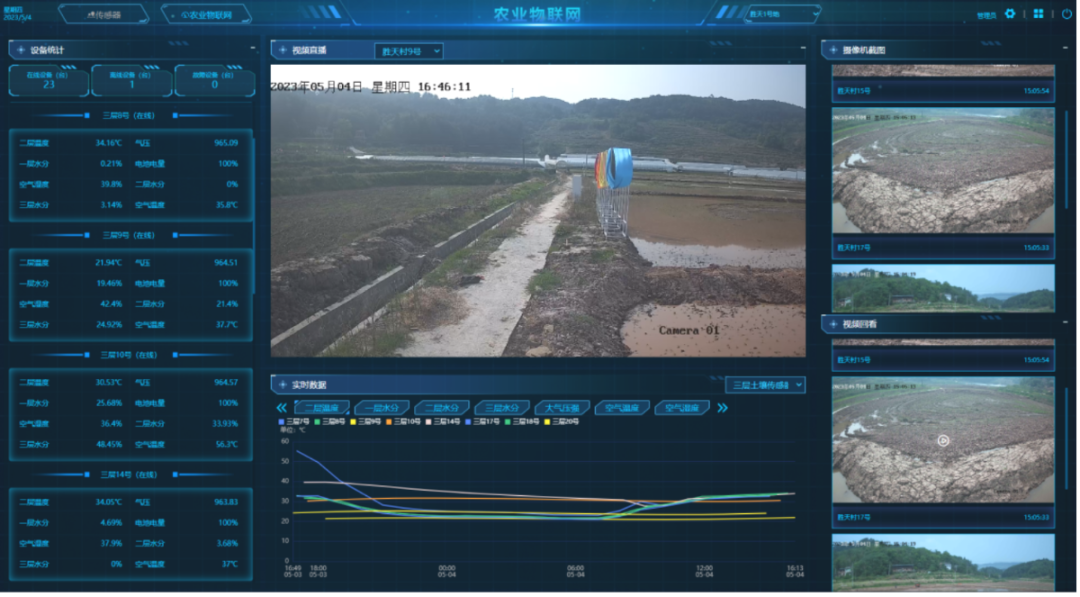Click plus icon beside 视频回看 header
1080x597 pixels.
tap(833, 324)
